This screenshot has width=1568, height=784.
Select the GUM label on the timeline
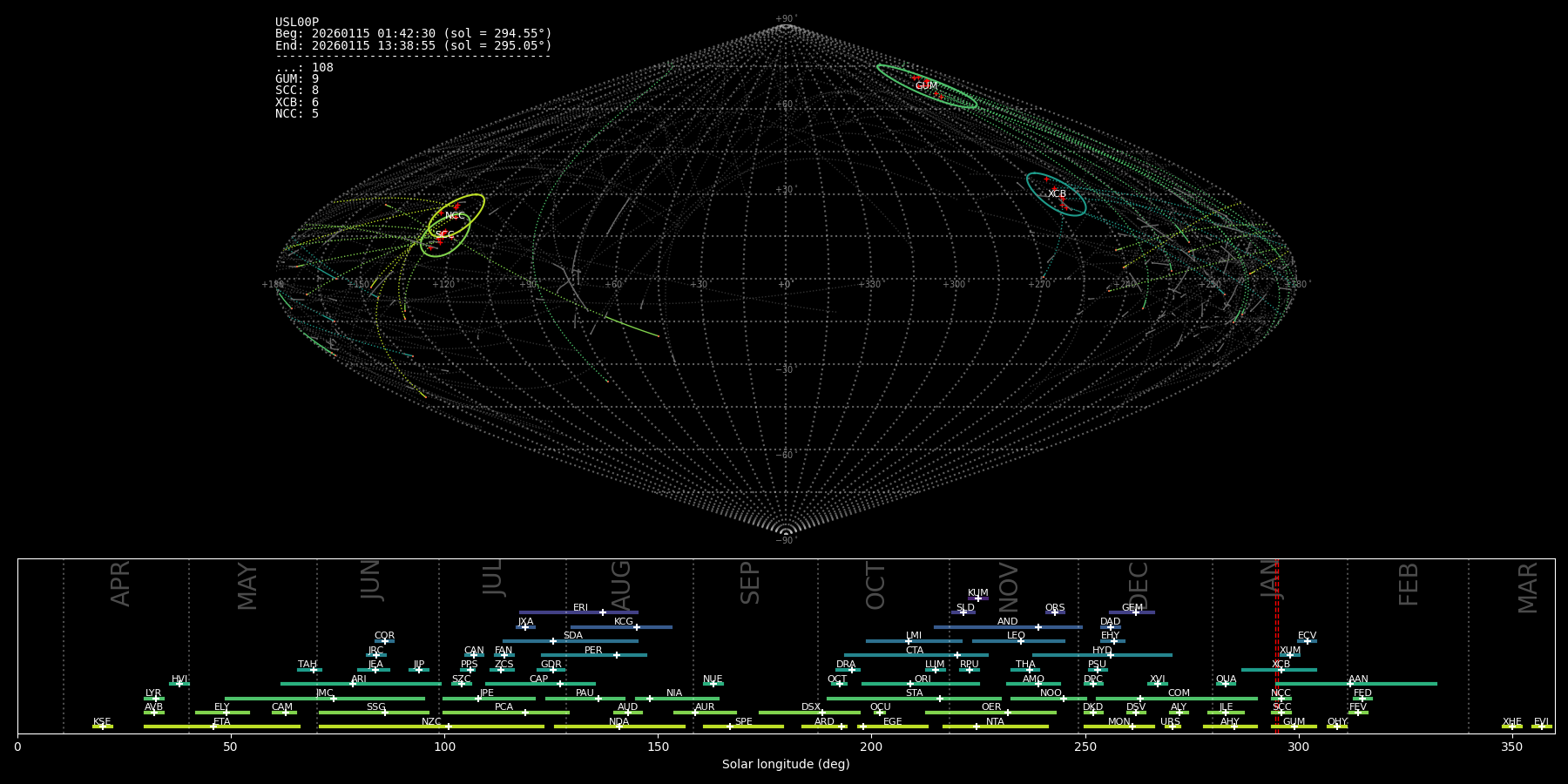click(1294, 722)
